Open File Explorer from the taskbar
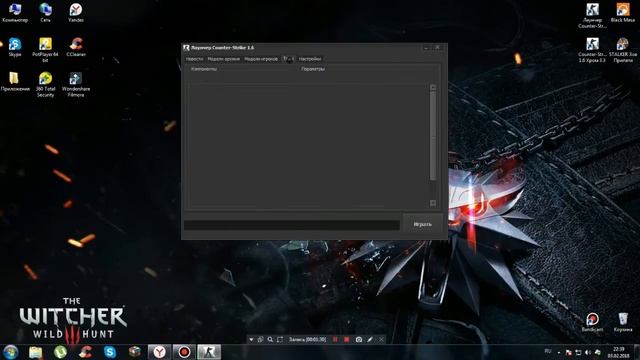Viewport: 640px width, 360px height. [x=36, y=352]
